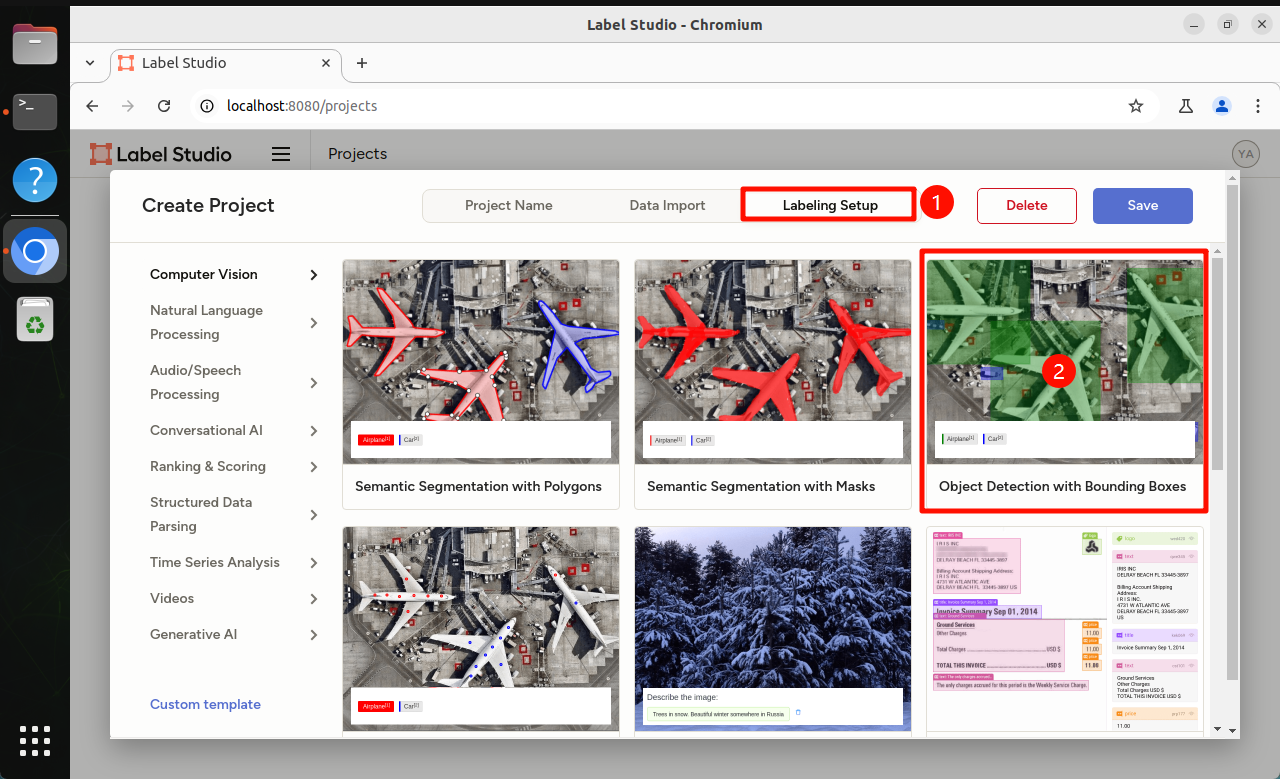Switch to the Data Import tab
Image resolution: width=1280 pixels, height=779 pixels.
pos(668,205)
